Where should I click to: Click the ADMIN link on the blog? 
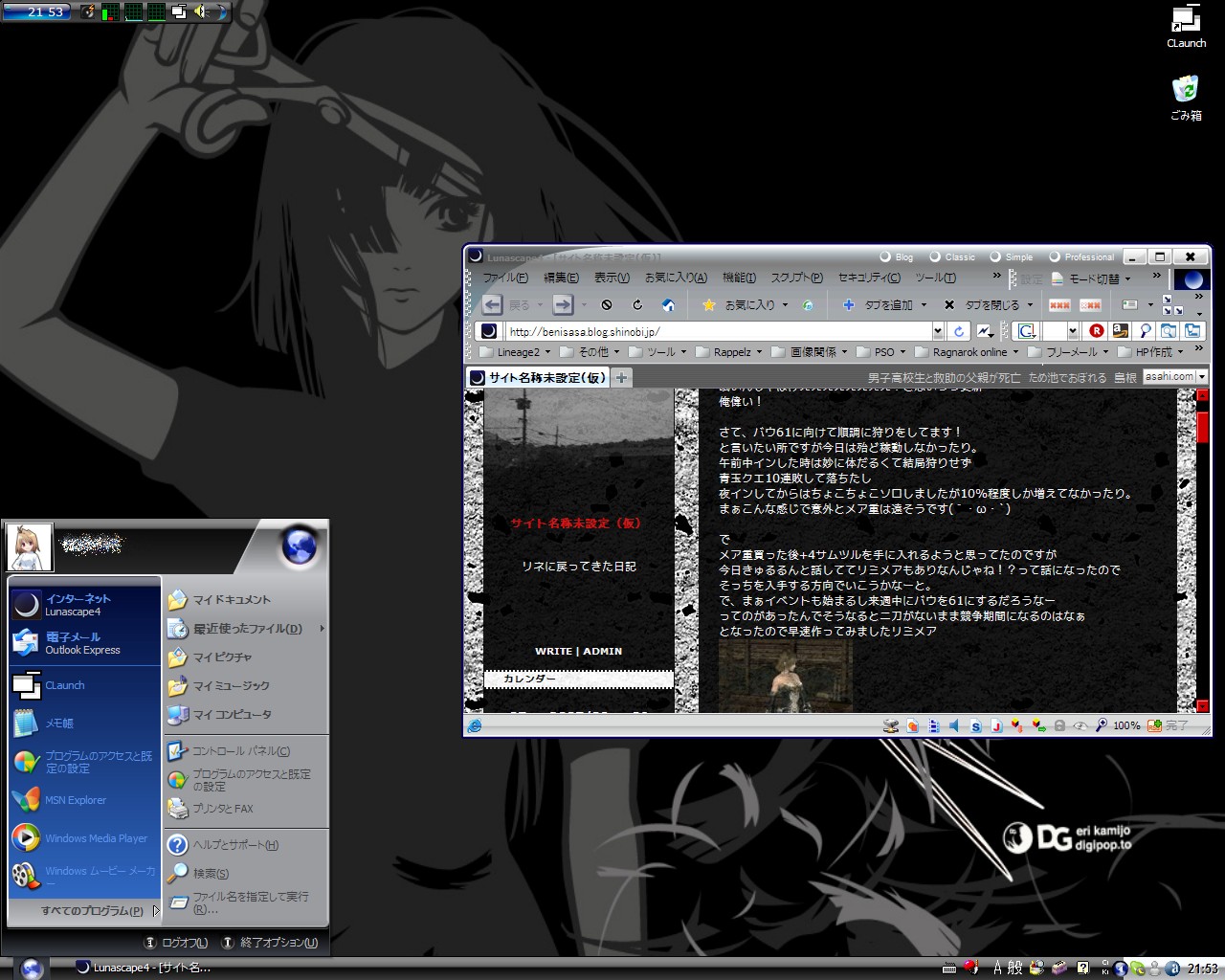[602, 651]
